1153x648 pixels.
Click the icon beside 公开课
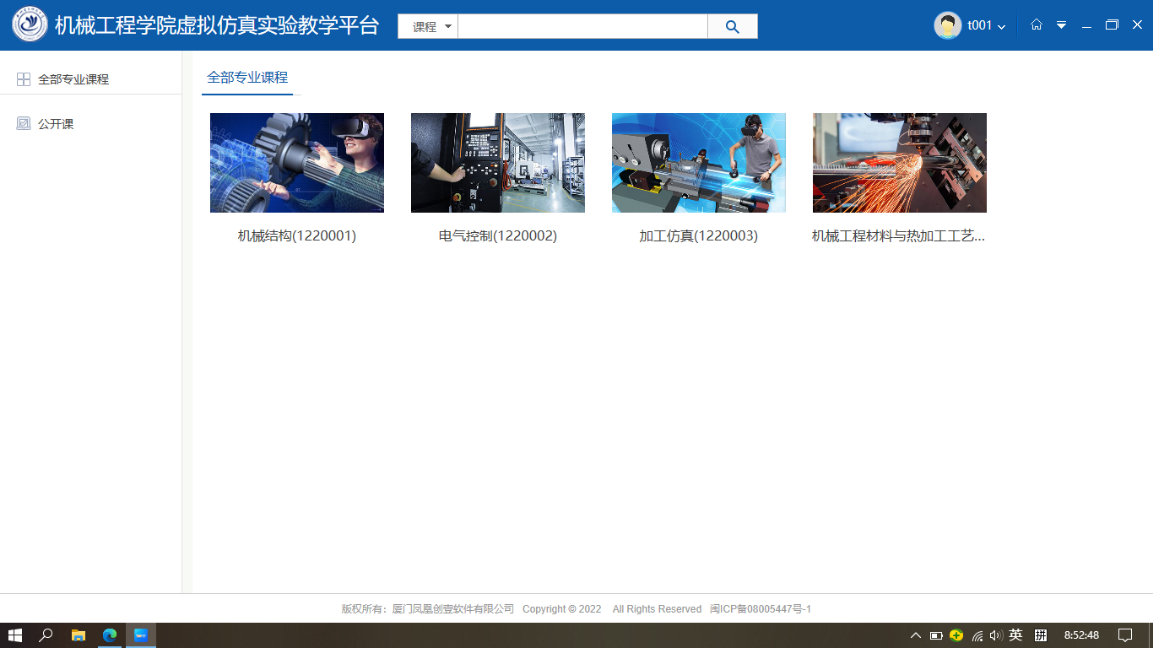[x=24, y=124]
